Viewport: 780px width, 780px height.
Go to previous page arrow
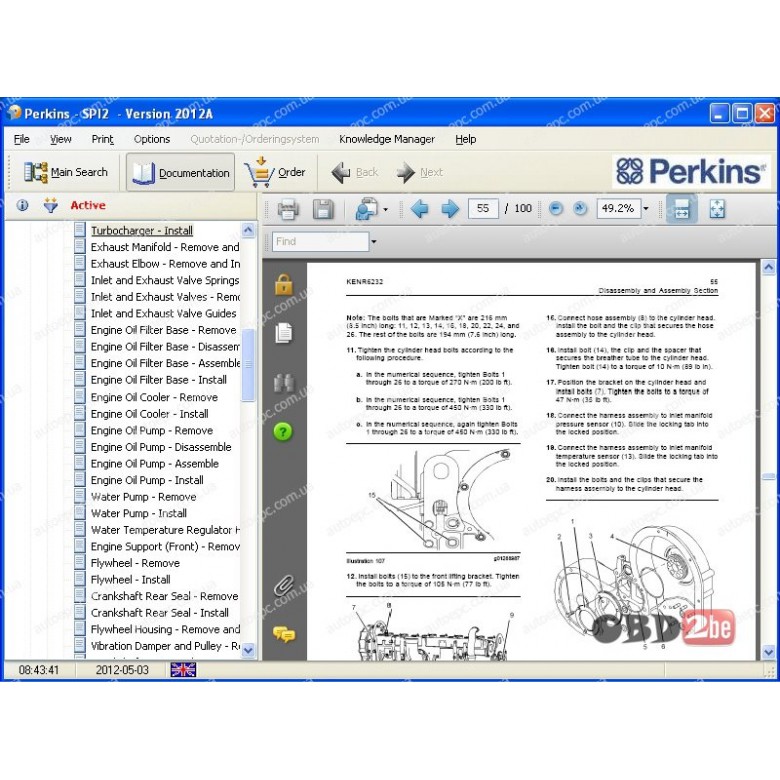(x=419, y=208)
